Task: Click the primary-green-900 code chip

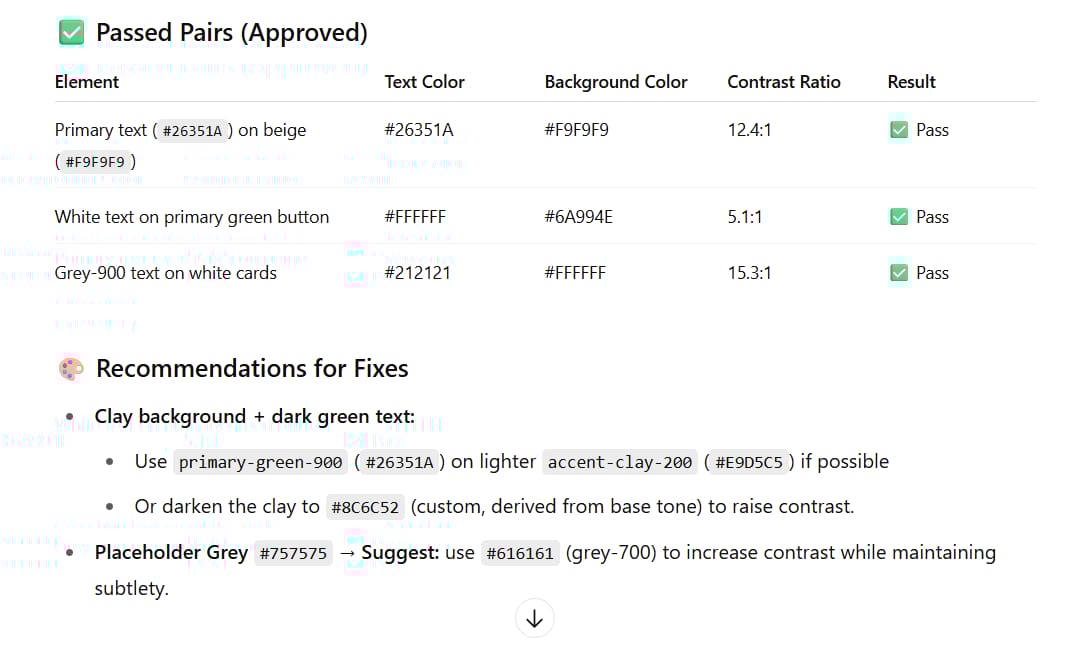Action: tap(260, 462)
